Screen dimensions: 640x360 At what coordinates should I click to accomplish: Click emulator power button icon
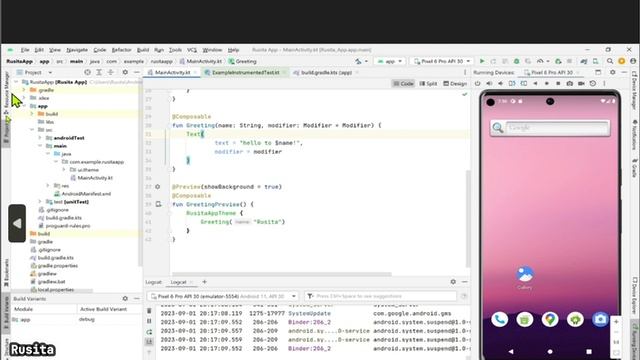[x=478, y=83]
